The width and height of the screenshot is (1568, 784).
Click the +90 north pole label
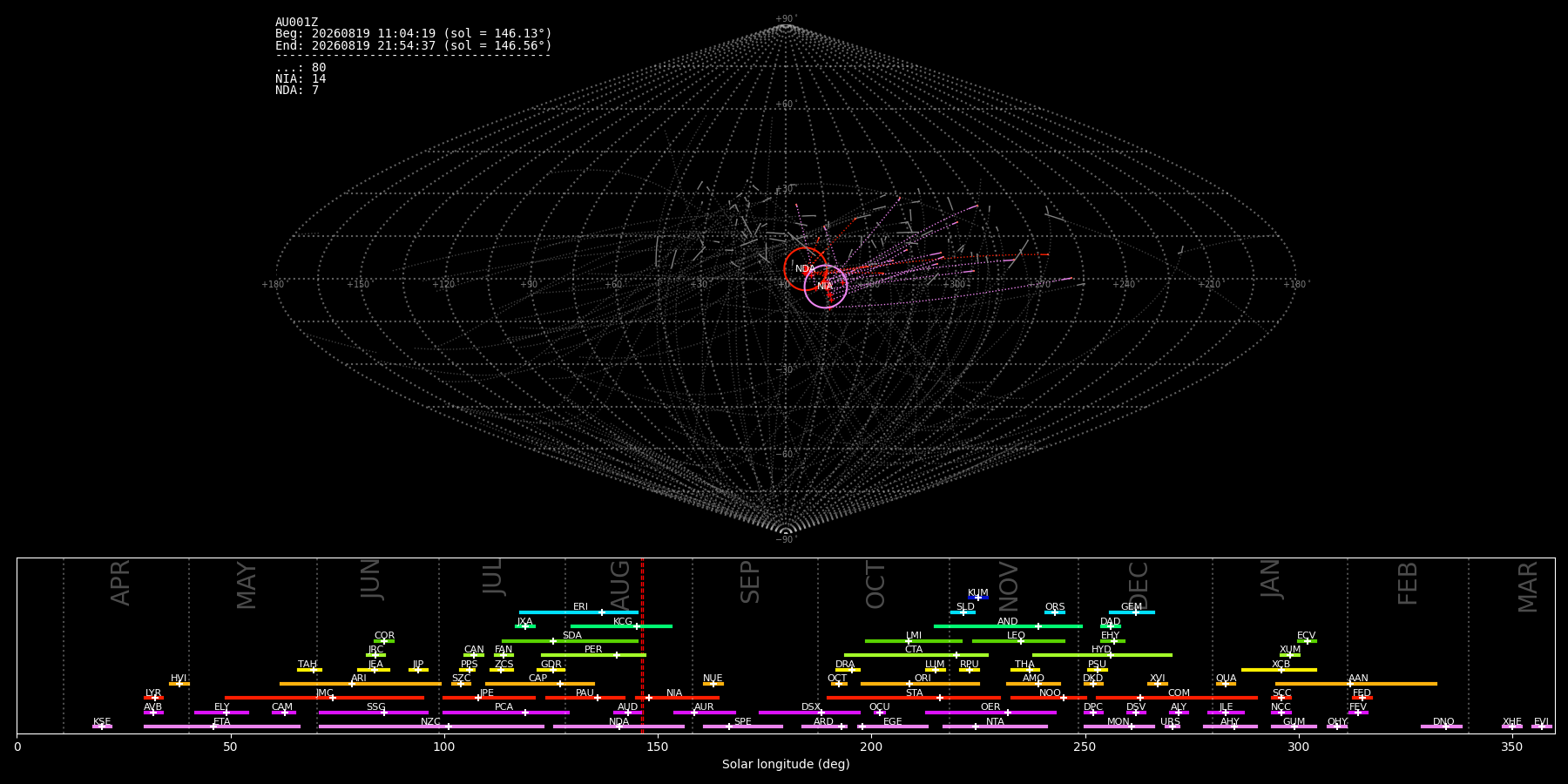(786, 19)
